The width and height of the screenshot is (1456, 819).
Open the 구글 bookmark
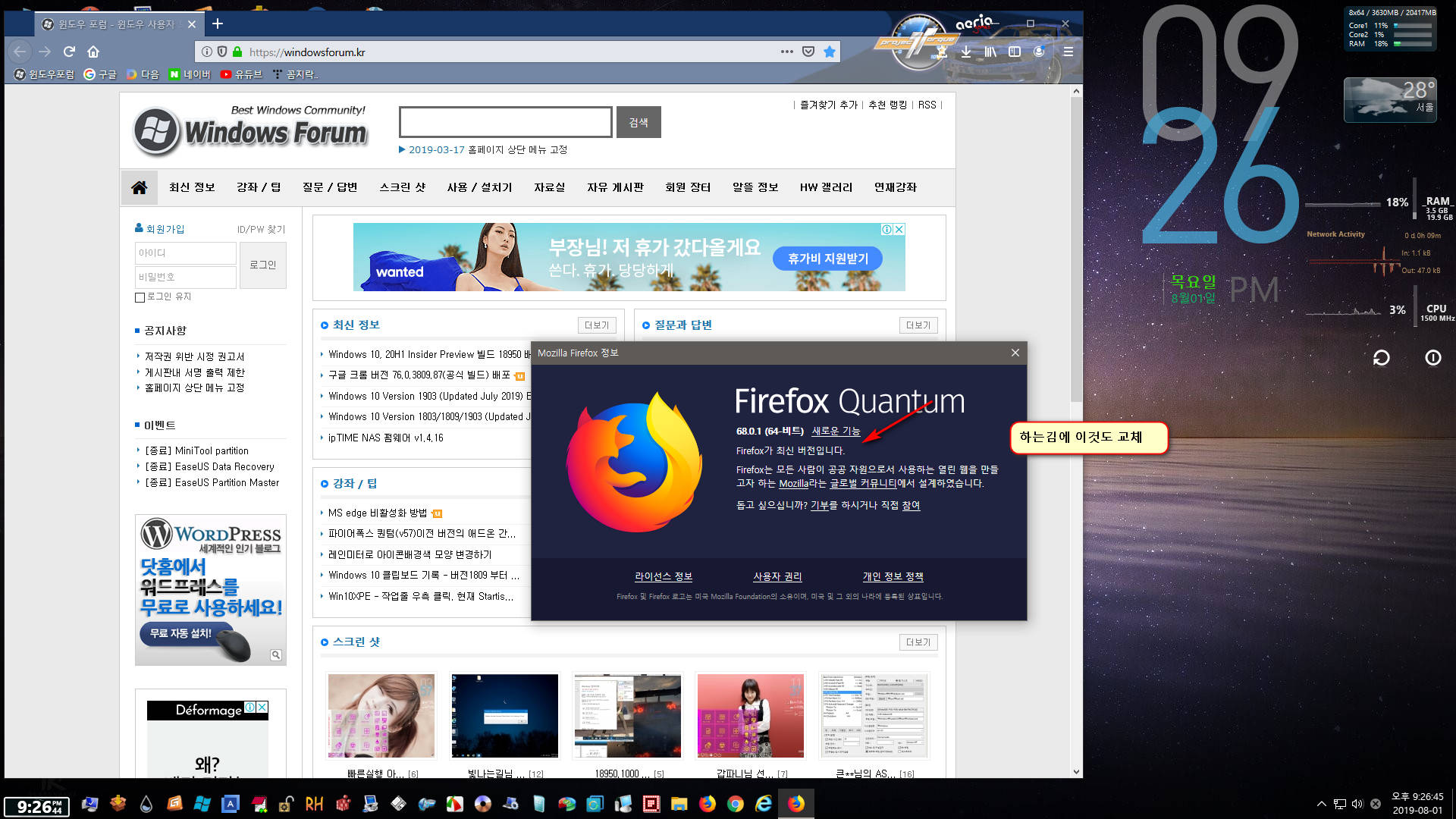pos(100,74)
